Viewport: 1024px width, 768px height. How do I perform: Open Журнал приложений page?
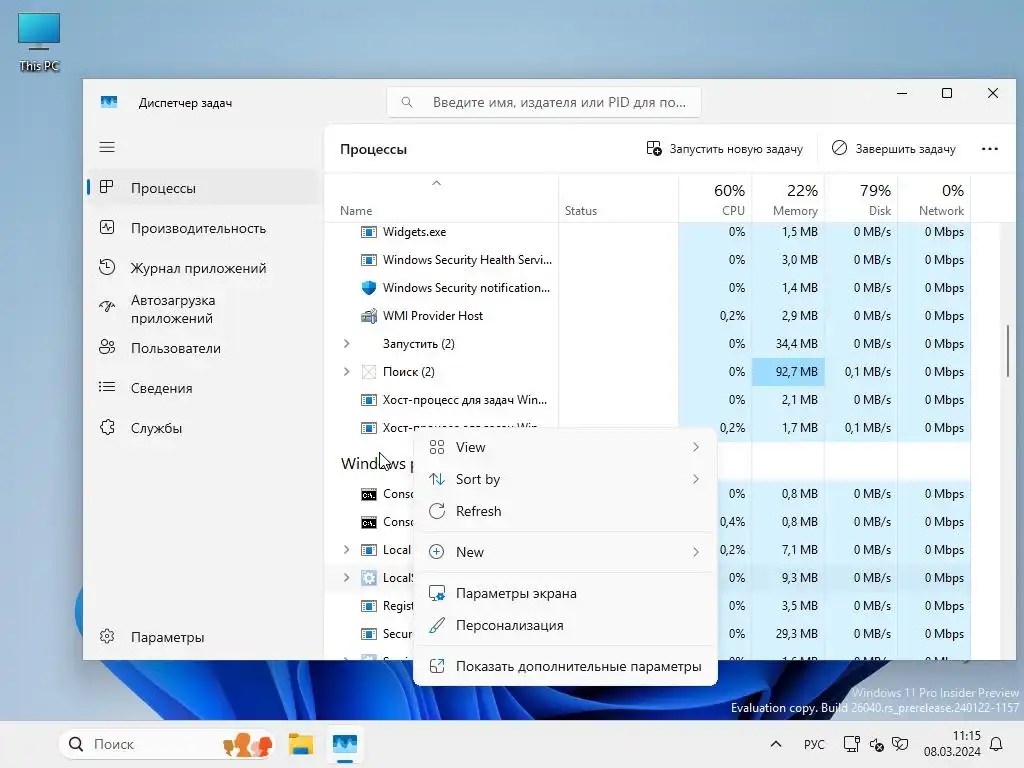[x=202, y=268]
